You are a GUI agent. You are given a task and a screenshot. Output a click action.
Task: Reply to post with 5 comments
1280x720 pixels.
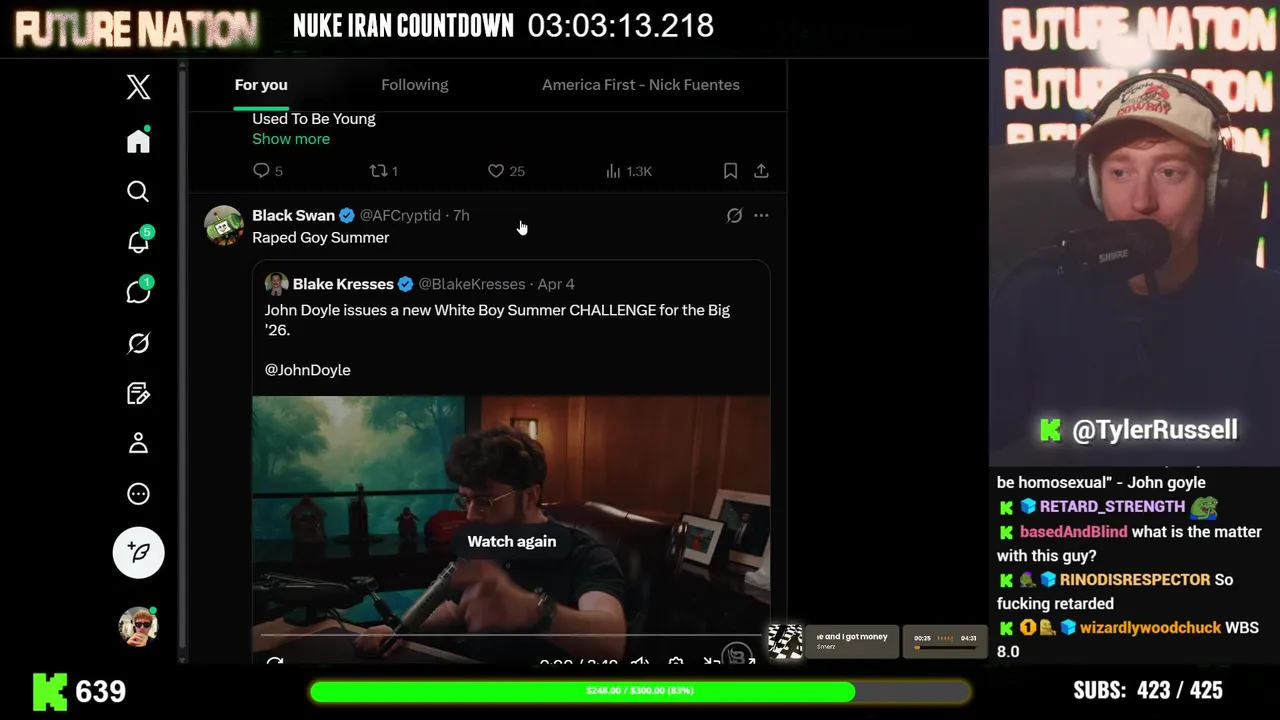tap(267, 171)
